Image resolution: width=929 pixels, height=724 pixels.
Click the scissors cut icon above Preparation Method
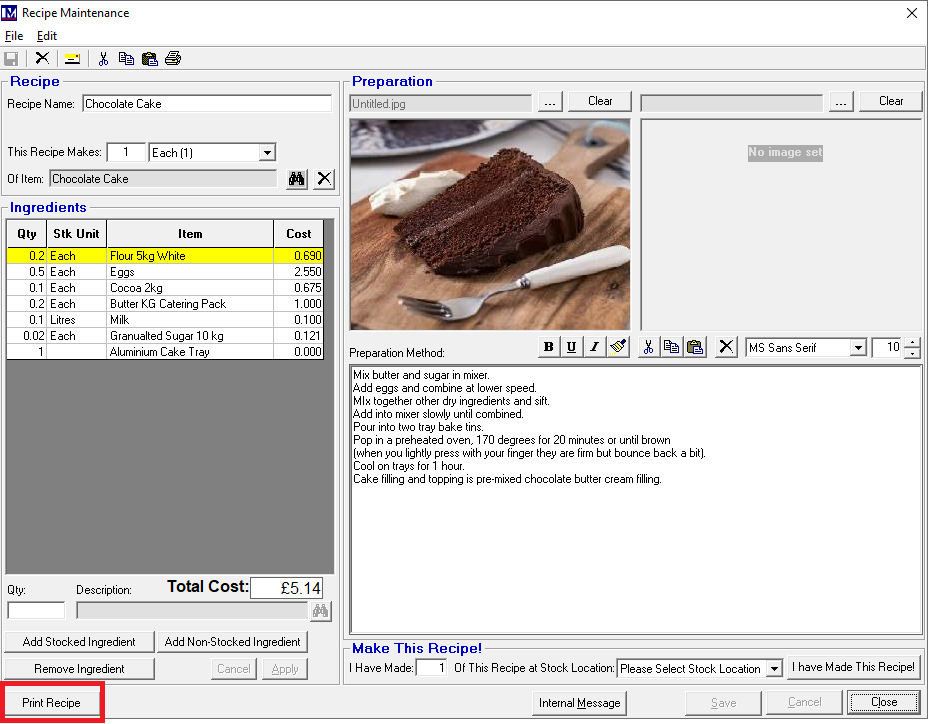click(x=649, y=347)
